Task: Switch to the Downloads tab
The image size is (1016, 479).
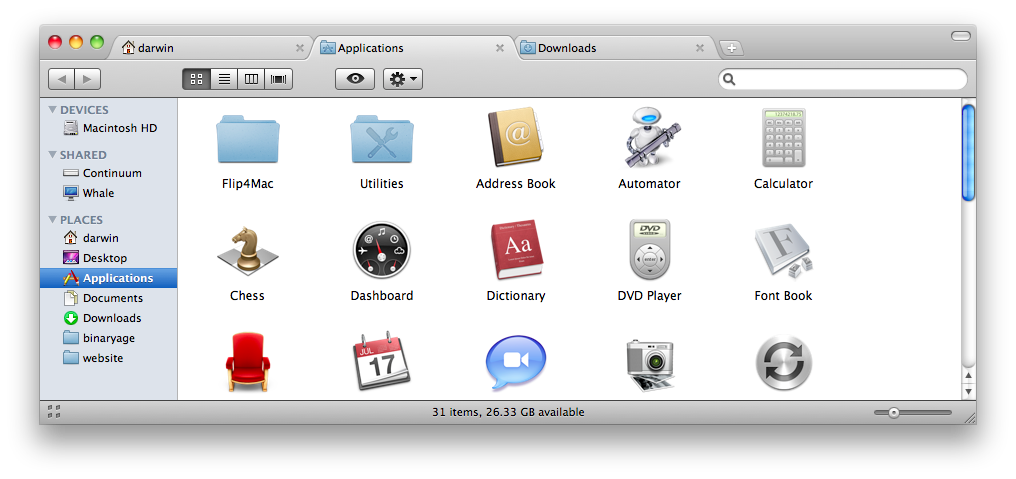Action: click(614, 48)
